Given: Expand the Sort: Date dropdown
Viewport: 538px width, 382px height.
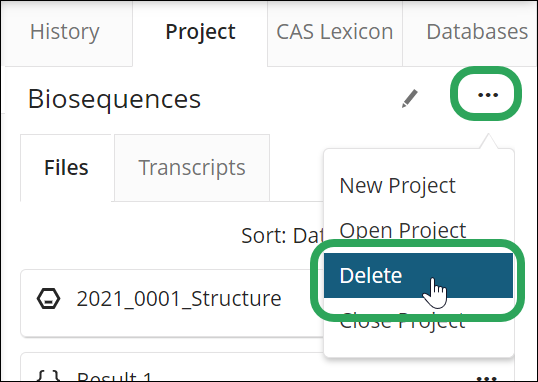Looking at the screenshot, I should (282, 236).
